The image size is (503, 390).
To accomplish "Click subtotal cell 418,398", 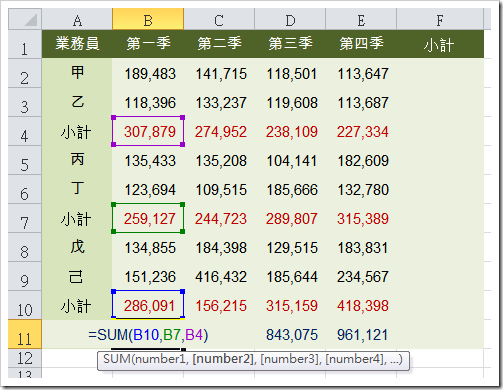I will point(361,305).
